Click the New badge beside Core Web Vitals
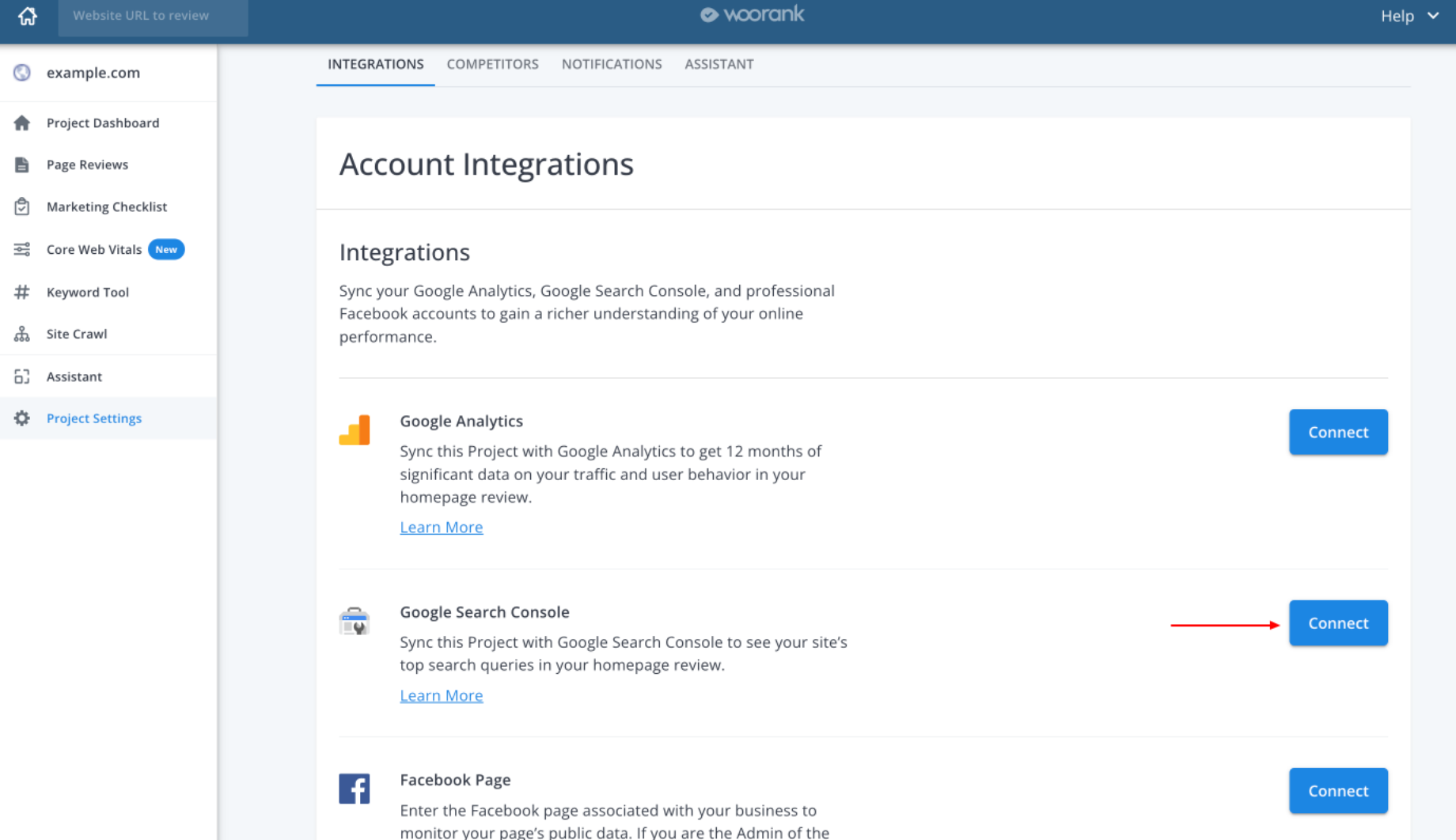Viewport: 1456px width, 840px height. [166, 249]
